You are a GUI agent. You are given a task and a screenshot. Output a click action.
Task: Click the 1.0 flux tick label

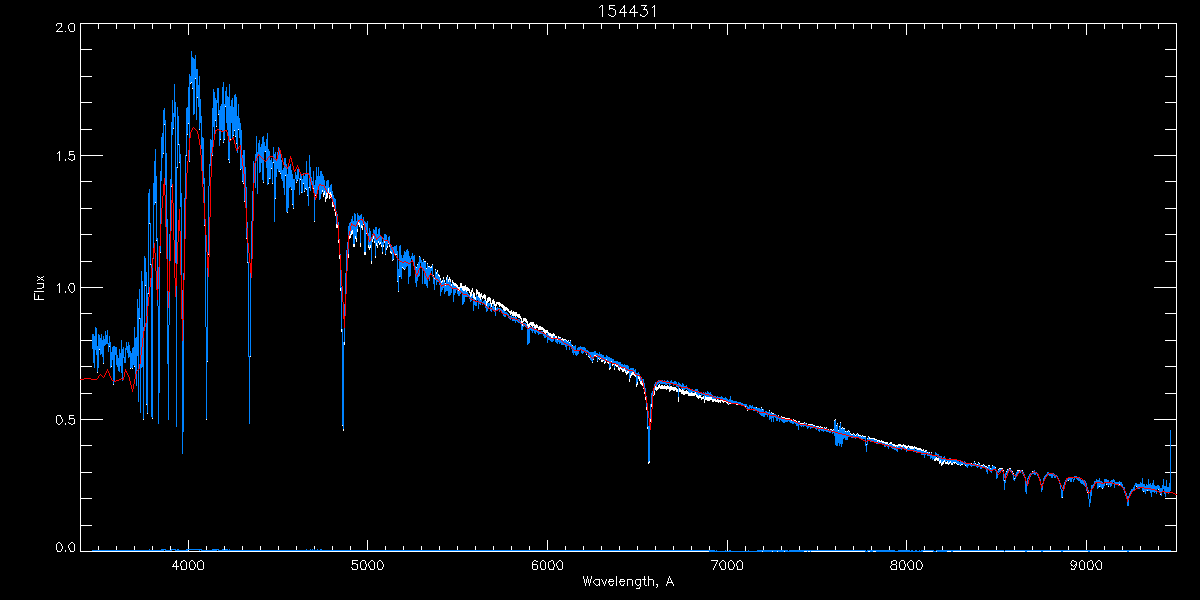point(65,288)
